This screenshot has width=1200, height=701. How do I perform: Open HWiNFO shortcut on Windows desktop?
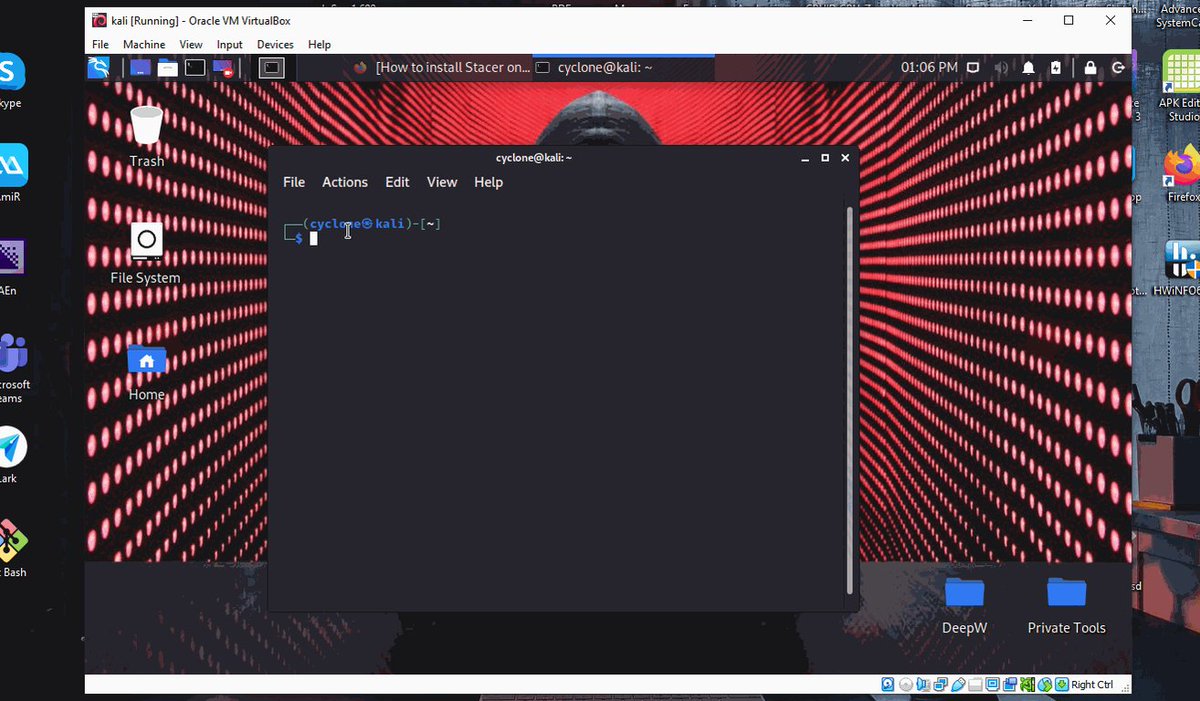[1181, 268]
